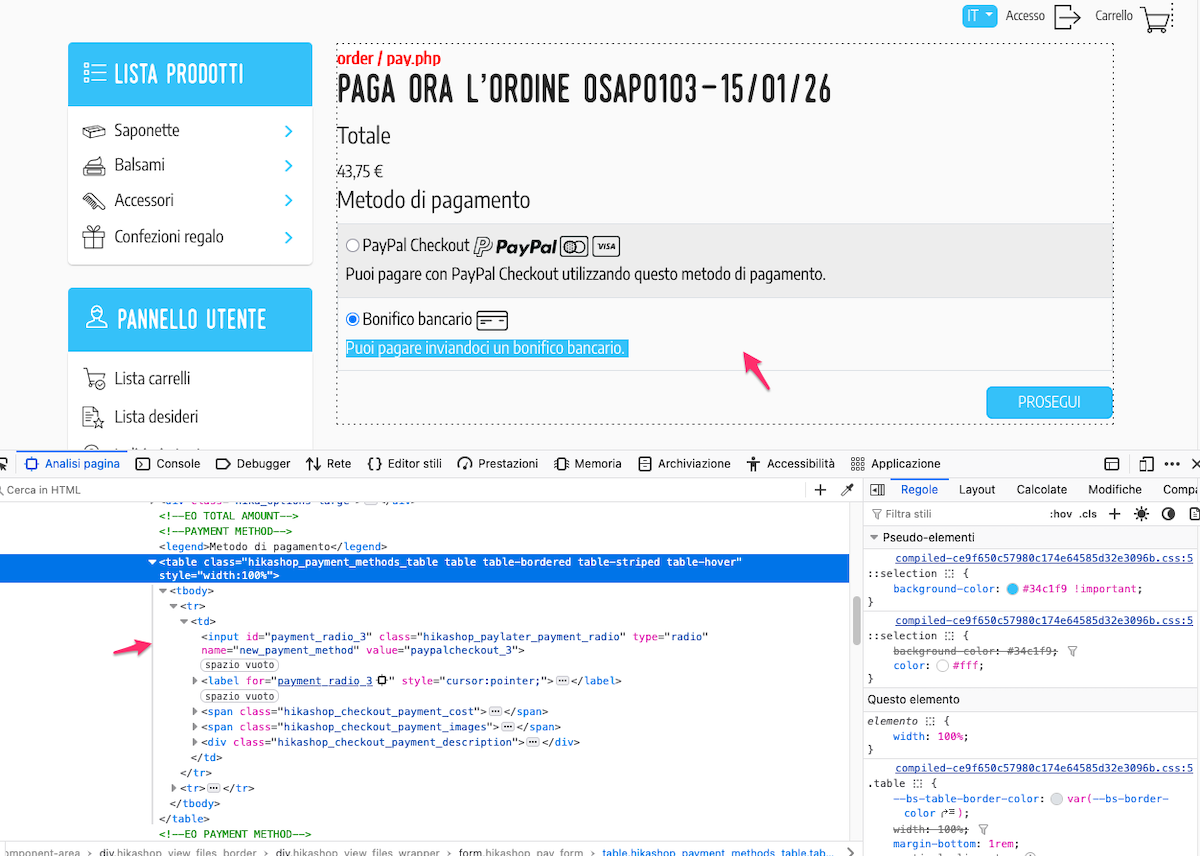The height and width of the screenshot is (856, 1200).
Task: Switch to the Console tab
Action: (x=168, y=464)
